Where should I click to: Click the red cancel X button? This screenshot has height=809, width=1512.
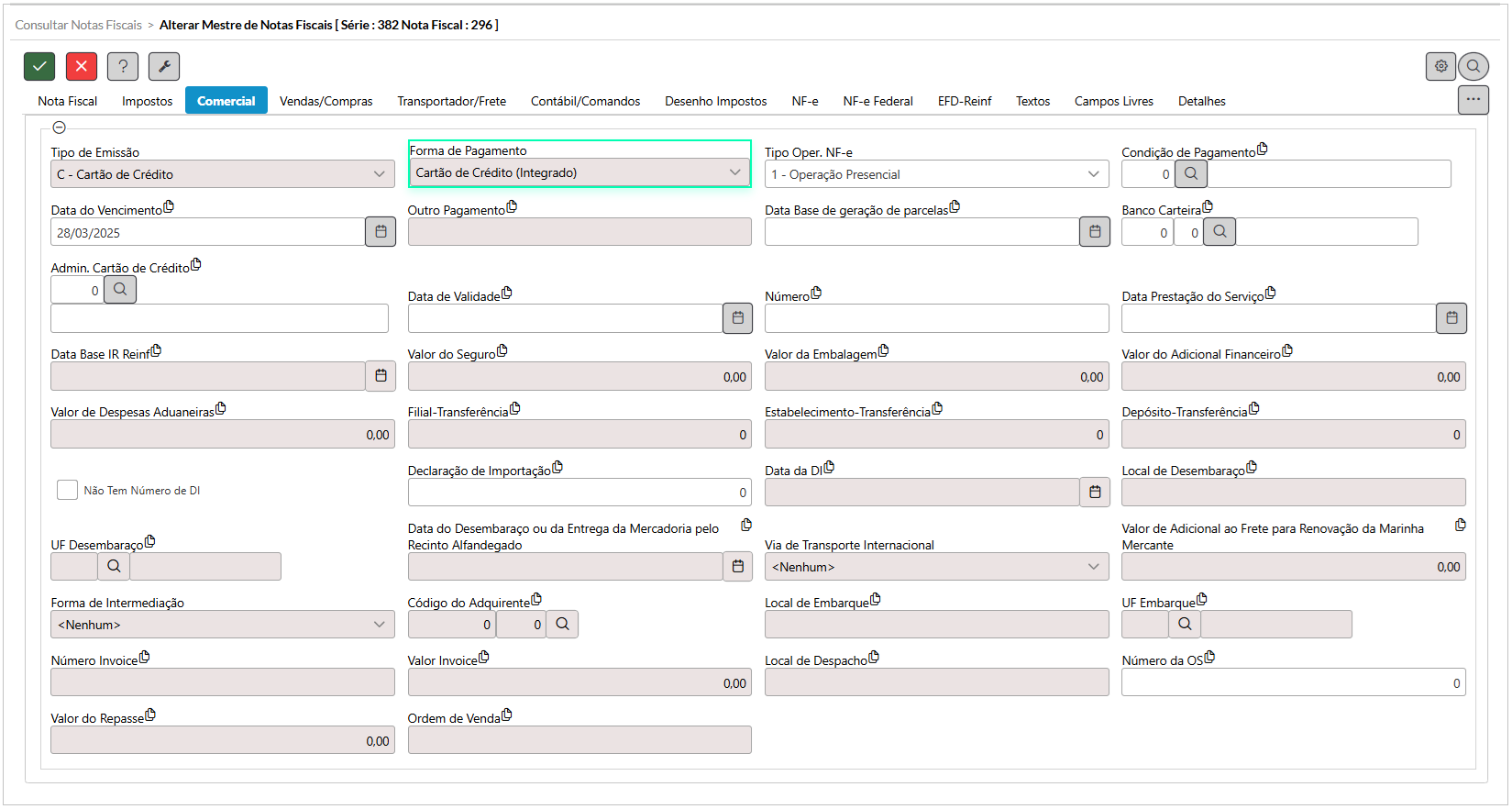click(x=82, y=66)
